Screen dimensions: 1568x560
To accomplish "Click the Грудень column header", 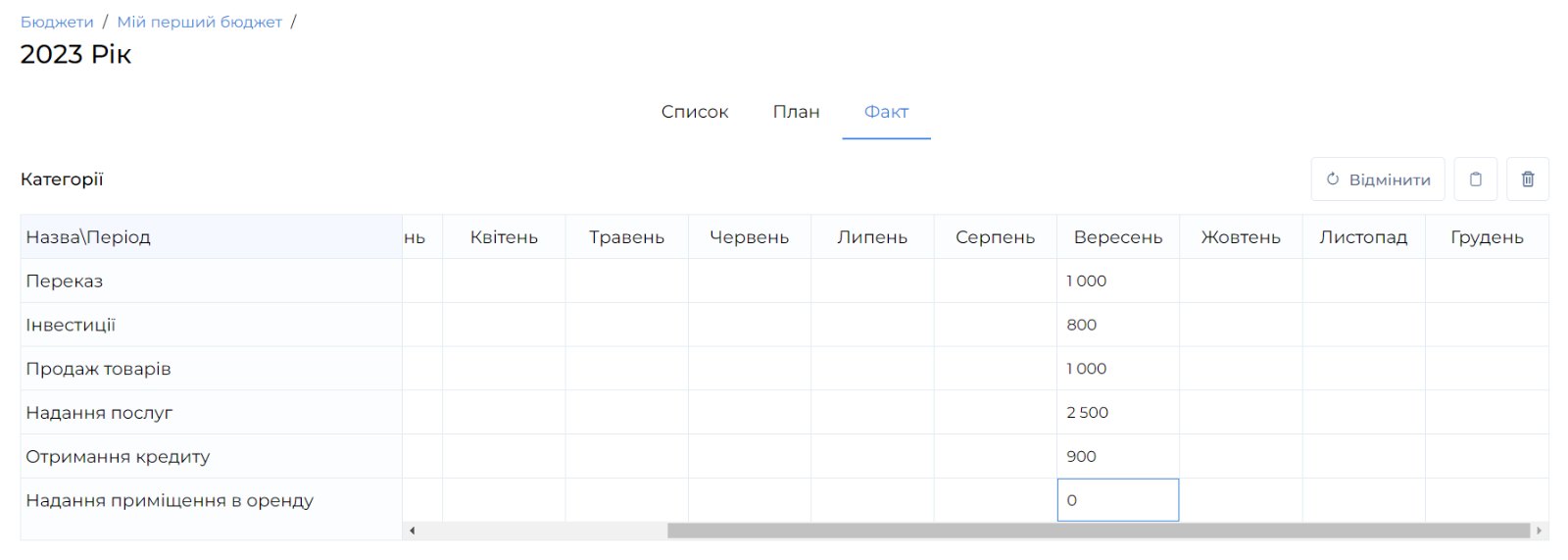I will click(1486, 237).
